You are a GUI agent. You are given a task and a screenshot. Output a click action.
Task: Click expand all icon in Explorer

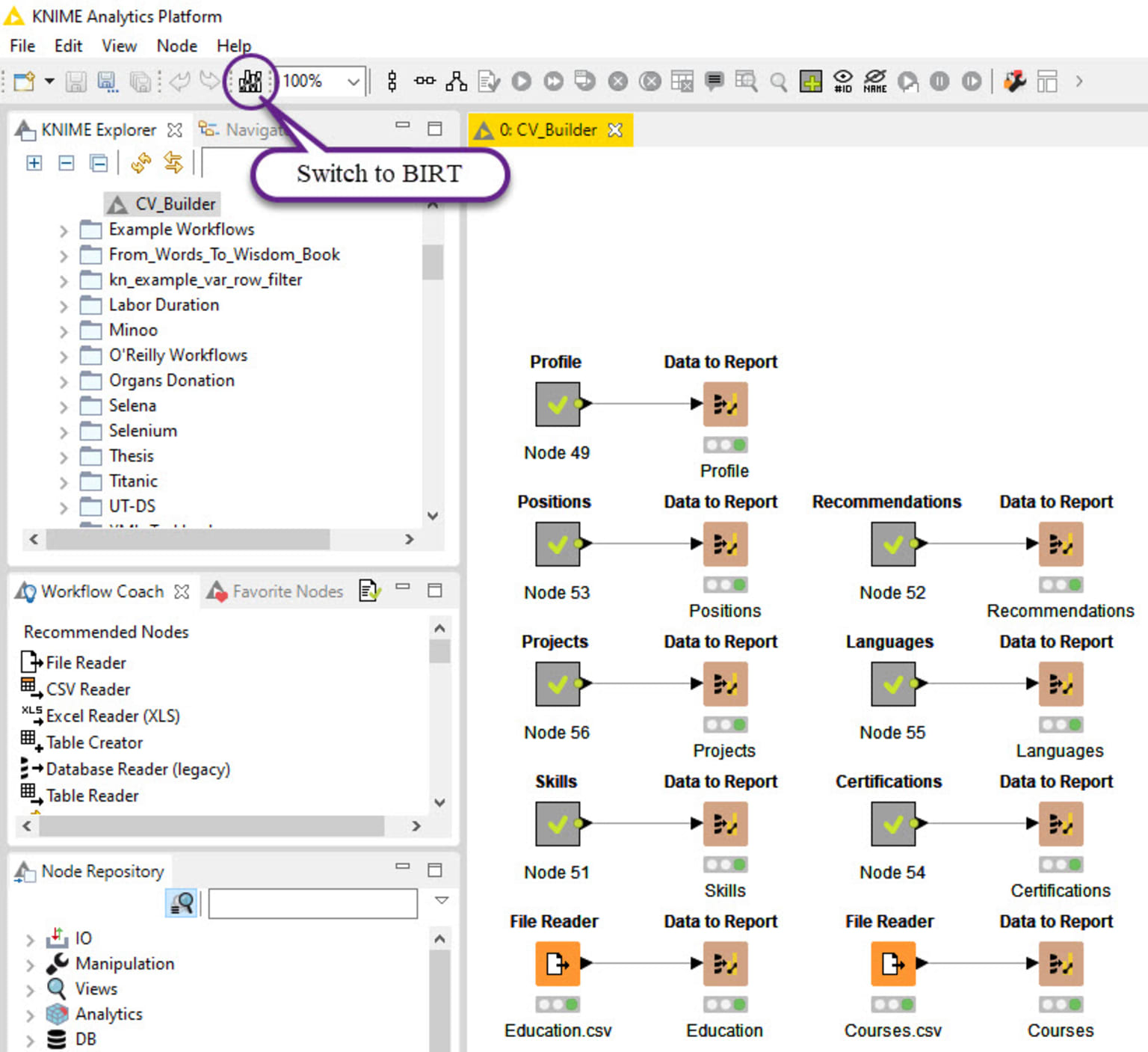(34, 163)
